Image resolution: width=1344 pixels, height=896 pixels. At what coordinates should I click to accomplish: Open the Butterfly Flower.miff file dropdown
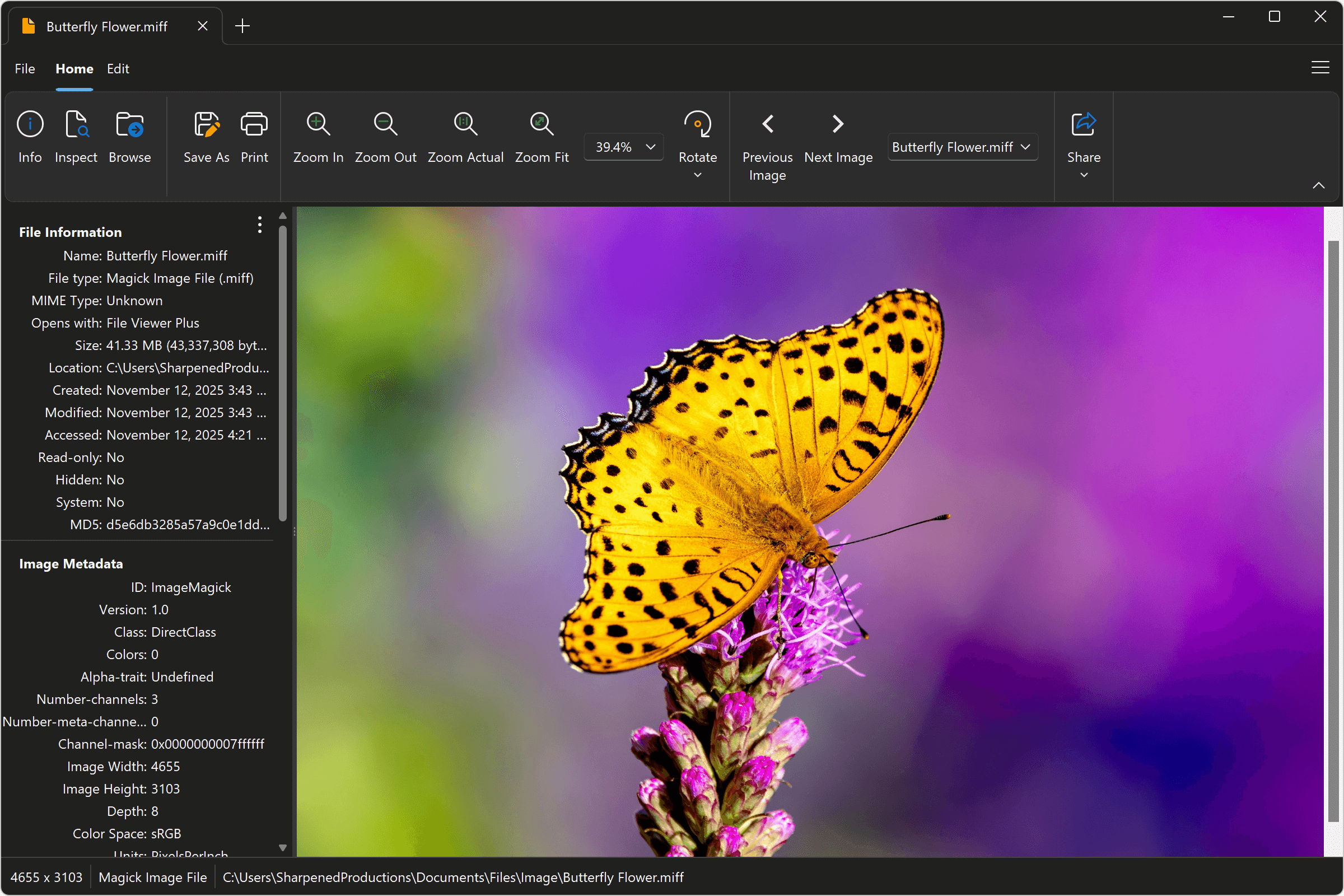[x=1026, y=147]
